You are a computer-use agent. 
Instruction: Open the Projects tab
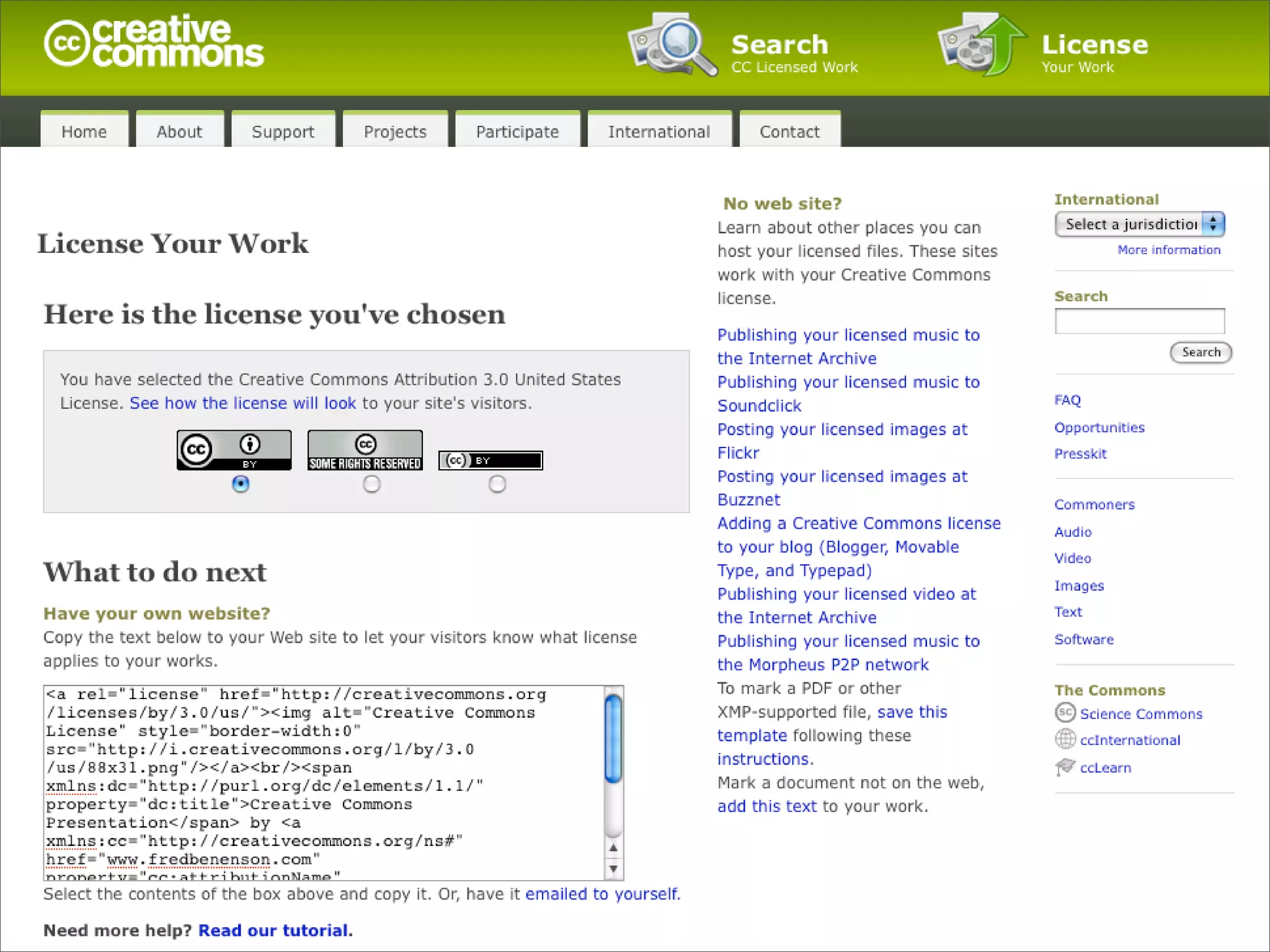(x=395, y=132)
